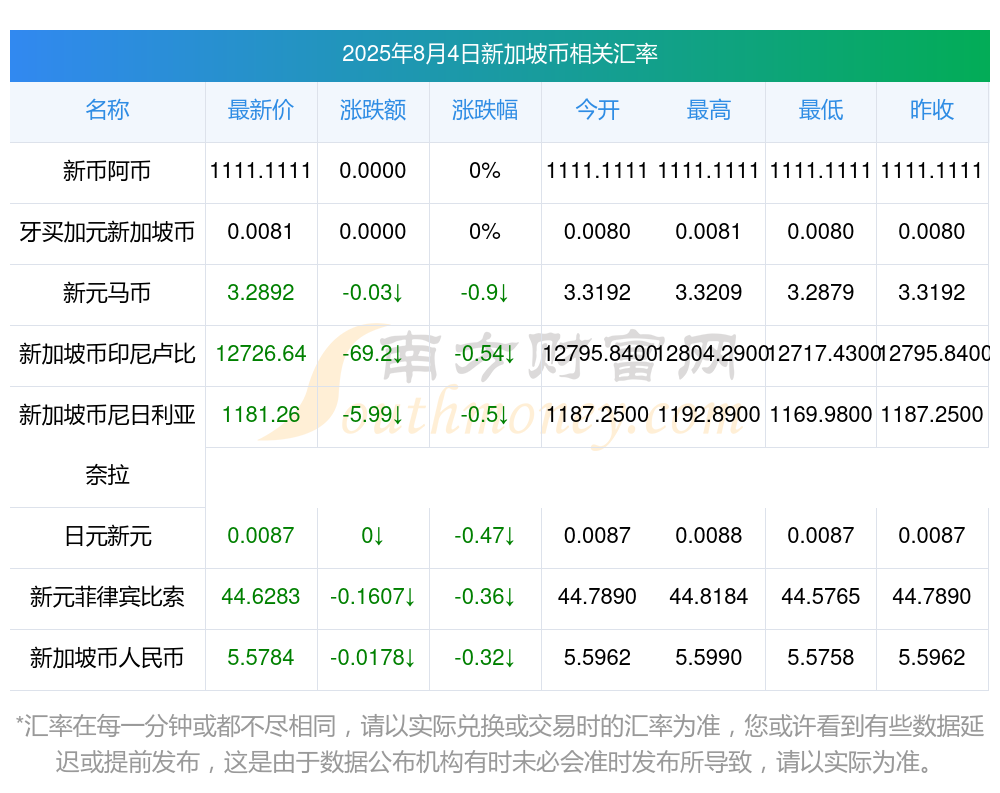Click the high value 5.5990
Screen dimensions: 1000x793
[709, 658]
